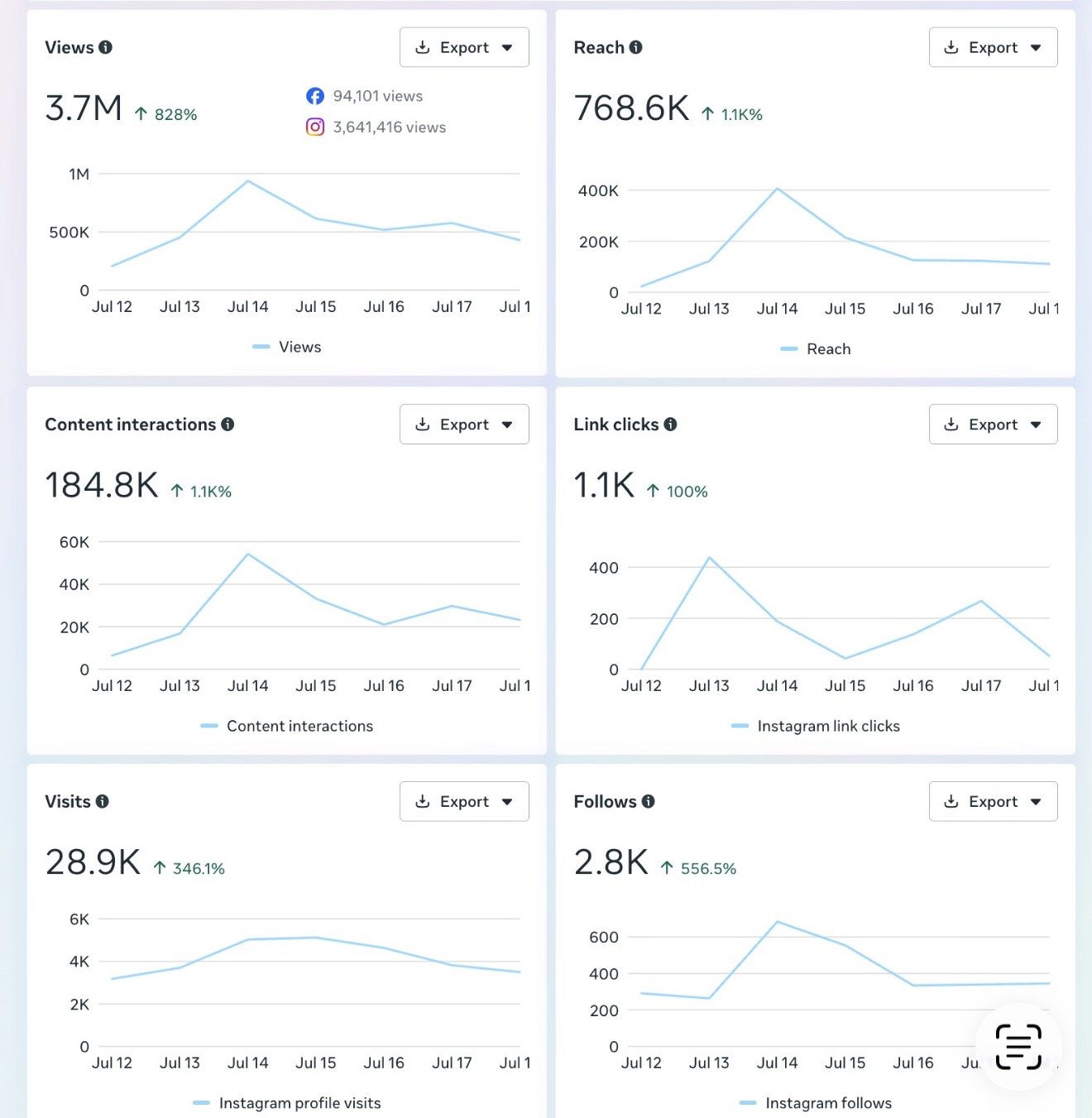Click the Export label in Follows card
The height and width of the screenshot is (1118, 1092).
click(x=993, y=802)
